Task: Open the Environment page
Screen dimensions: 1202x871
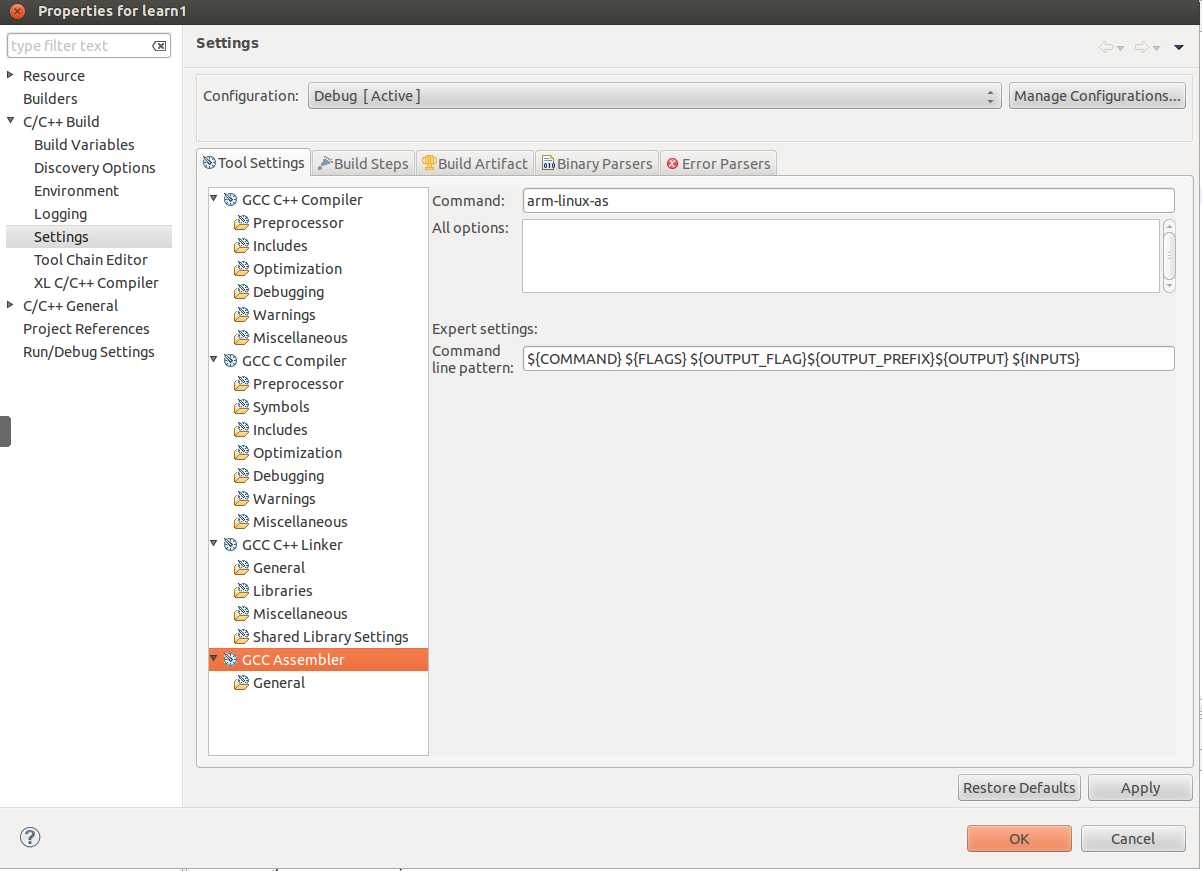Action: tap(76, 191)
